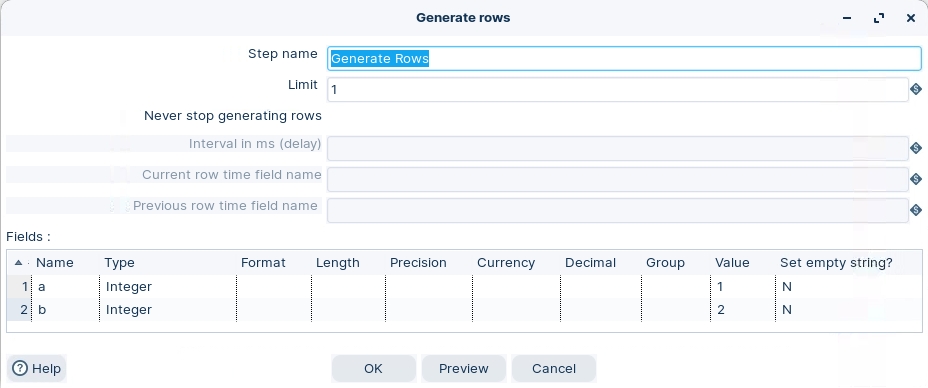Confirm the dialog with OK
The height and width of the screenshot is (388, 928).
[x=373, y=368]
